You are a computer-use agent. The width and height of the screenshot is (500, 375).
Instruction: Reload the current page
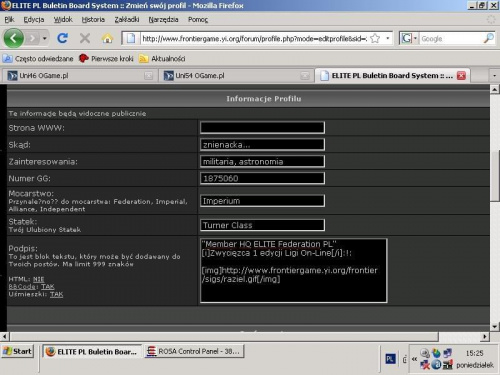(62, 39)
